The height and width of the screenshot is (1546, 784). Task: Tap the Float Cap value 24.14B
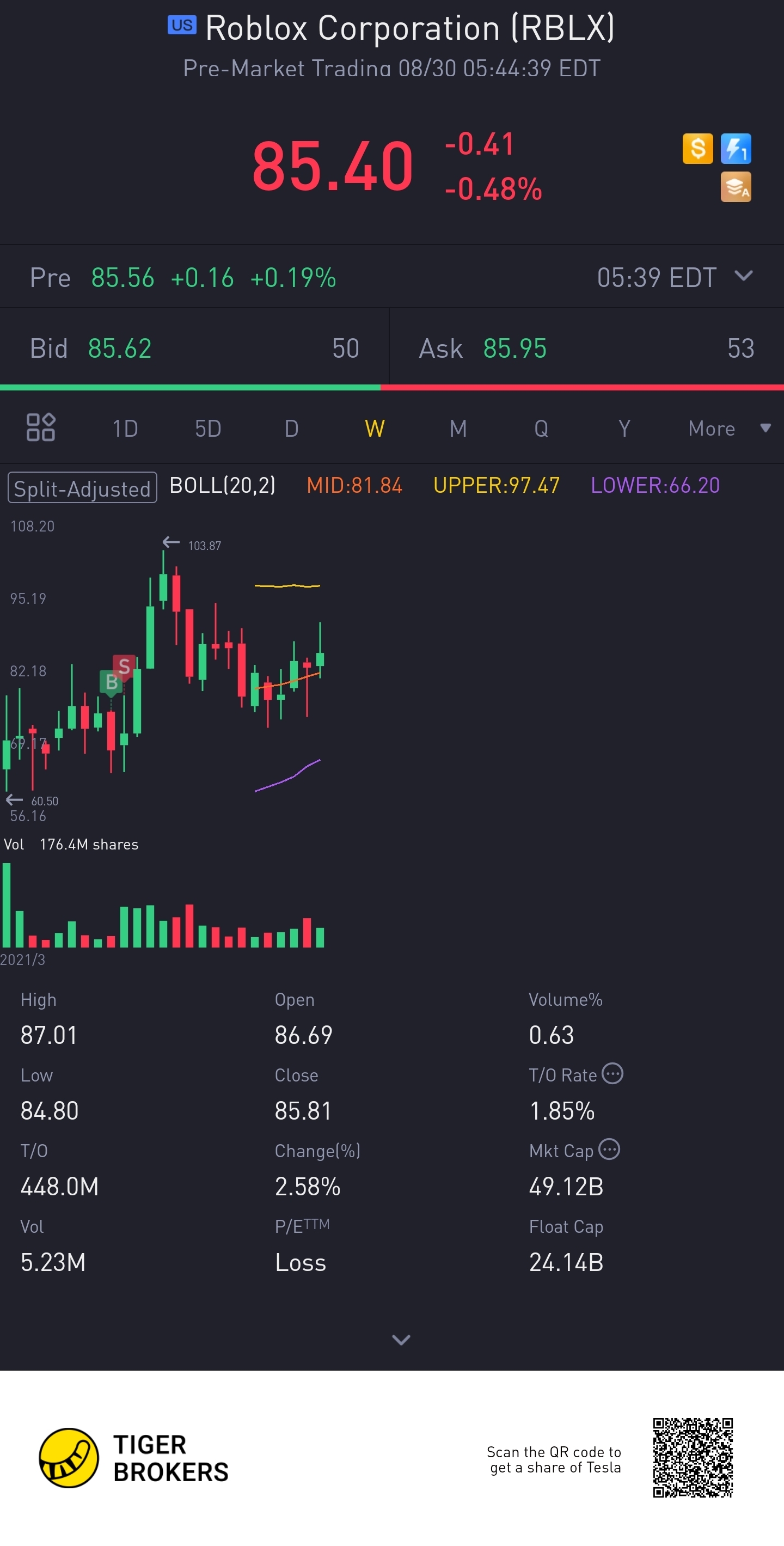pos(566,1262)
